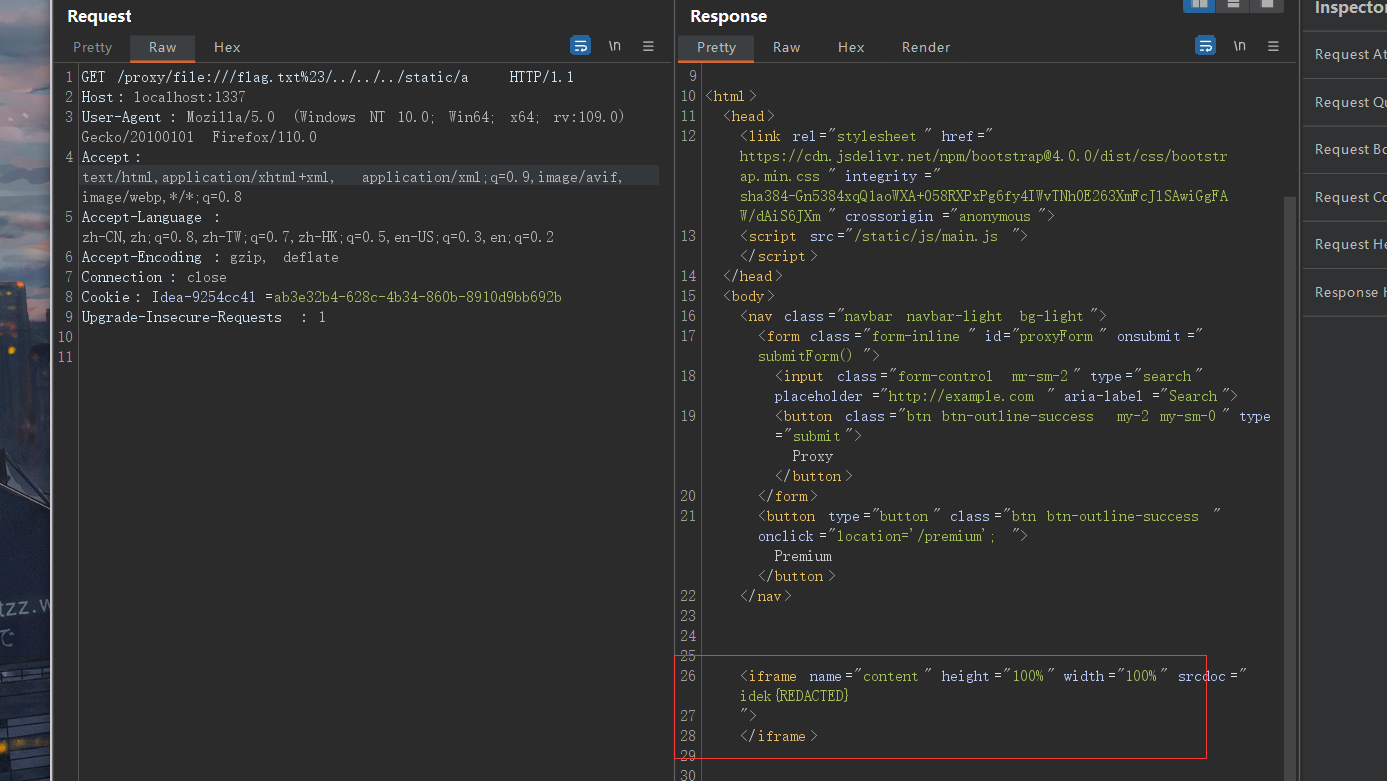
Task: Click the closing </nav> tag line
Action: click(x=766, y=596)
